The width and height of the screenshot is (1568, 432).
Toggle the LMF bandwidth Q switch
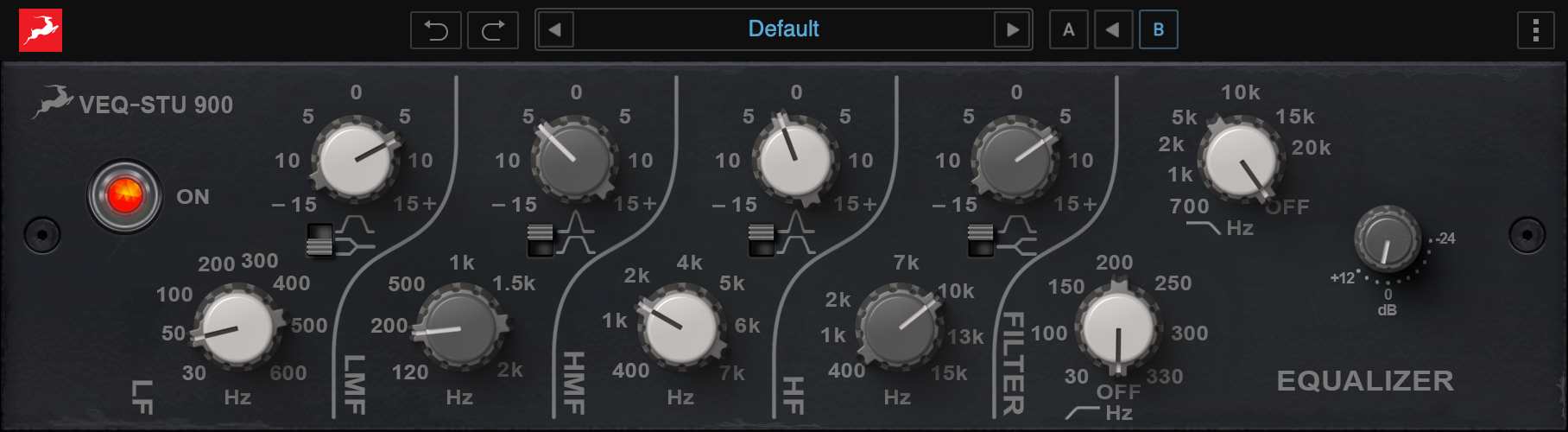pyautogui.click(x=541, y=239)
